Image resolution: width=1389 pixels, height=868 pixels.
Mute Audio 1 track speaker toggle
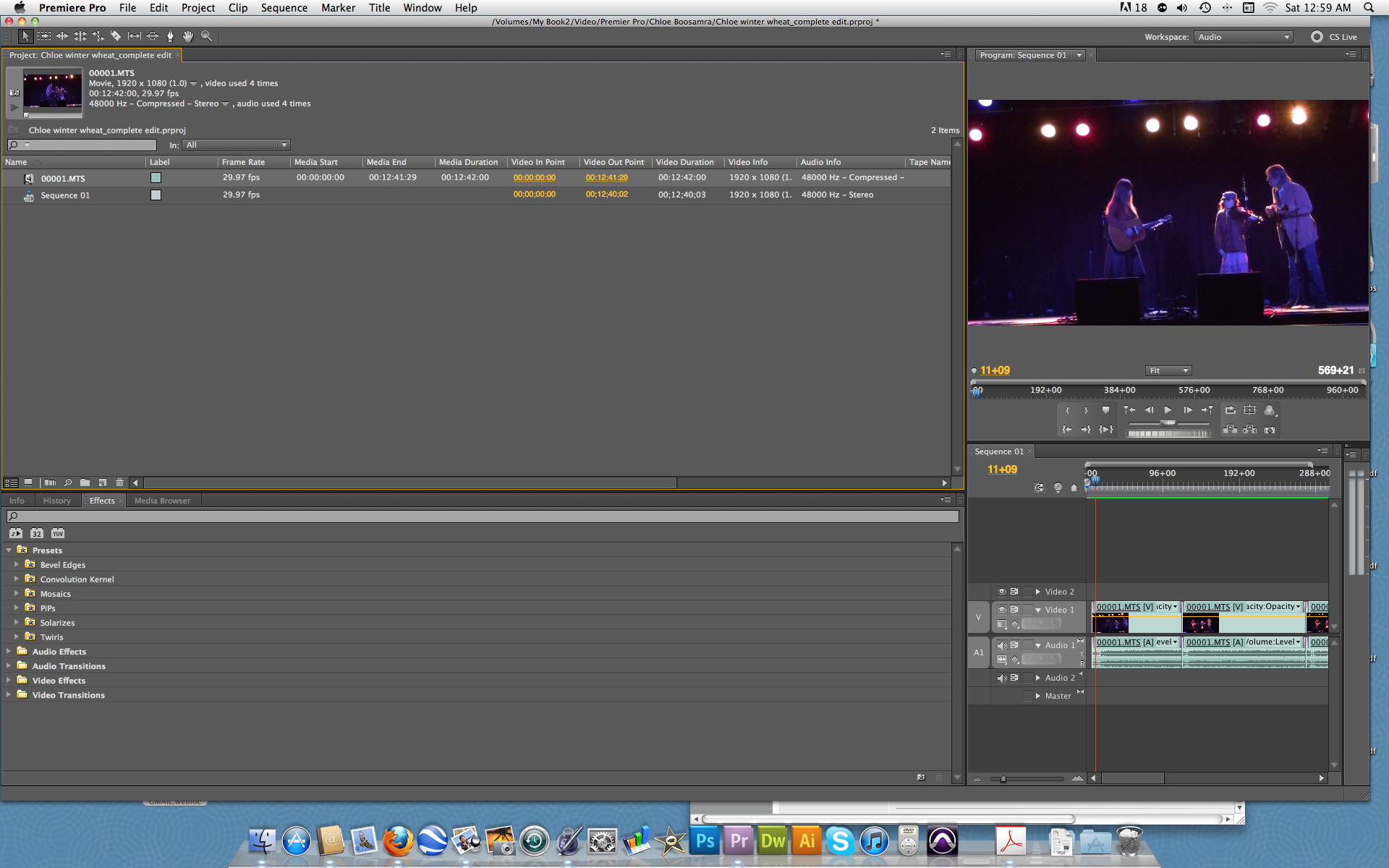(x=1002, y=645)
